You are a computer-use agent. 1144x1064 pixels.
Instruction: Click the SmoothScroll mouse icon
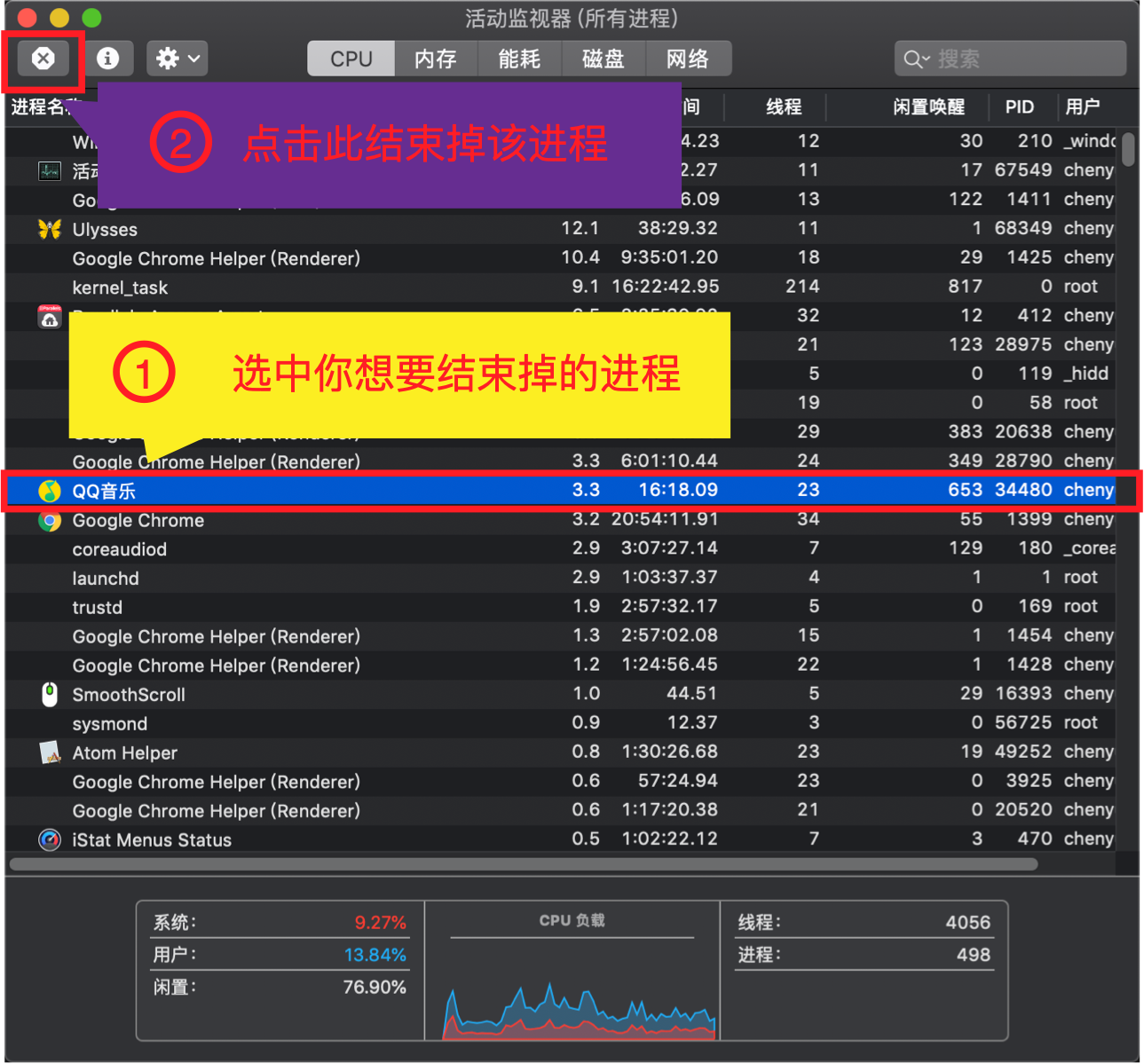(50, 694)
